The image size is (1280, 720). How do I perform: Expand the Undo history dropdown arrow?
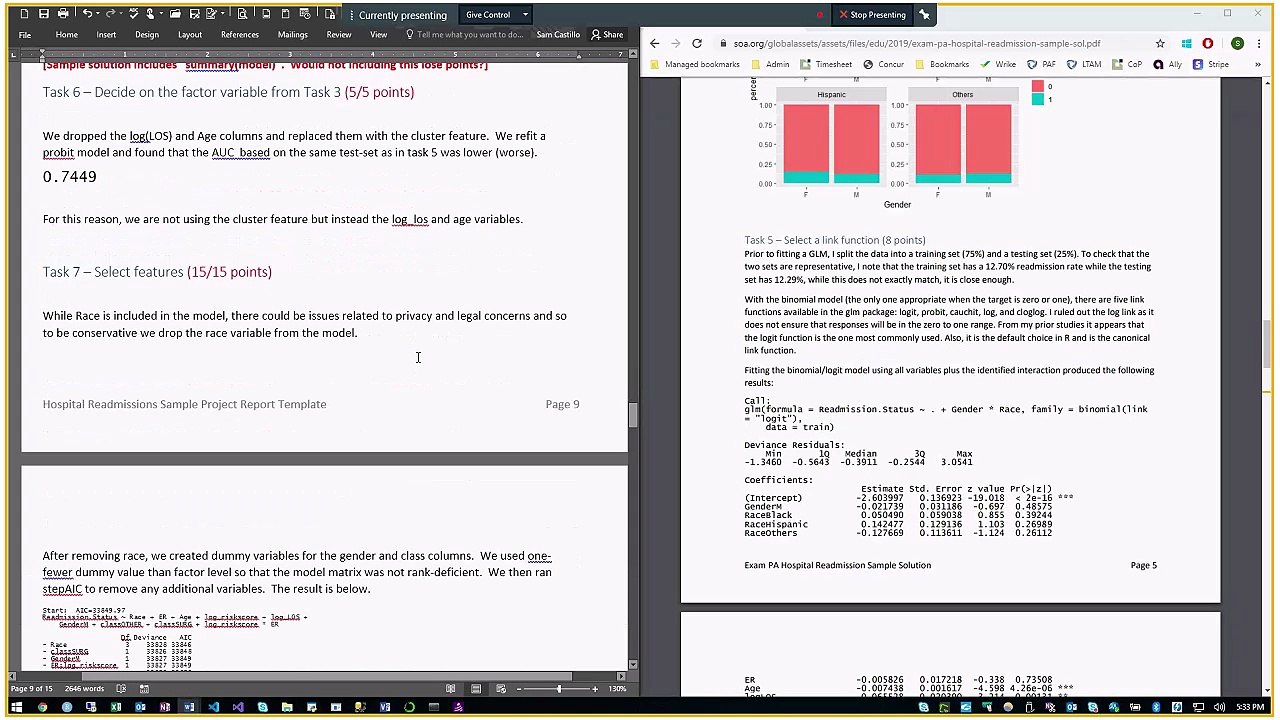click(x=98, y=14)
